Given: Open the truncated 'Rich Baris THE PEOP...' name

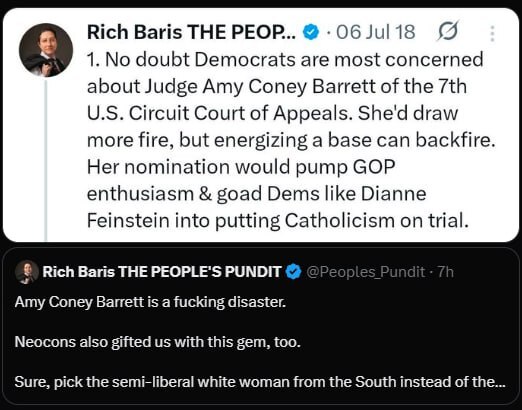Looking at the screenshot, I should coord(191,32).
